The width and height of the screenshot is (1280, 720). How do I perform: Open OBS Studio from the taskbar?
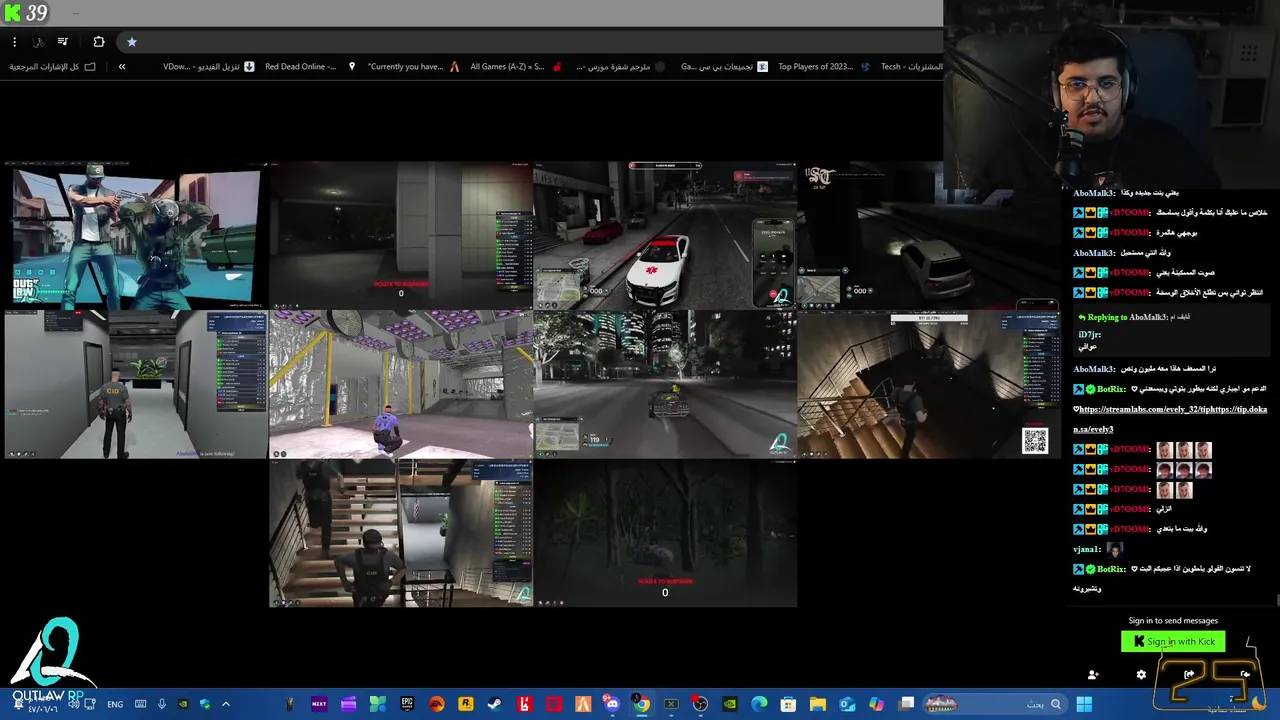coord(700,704)
